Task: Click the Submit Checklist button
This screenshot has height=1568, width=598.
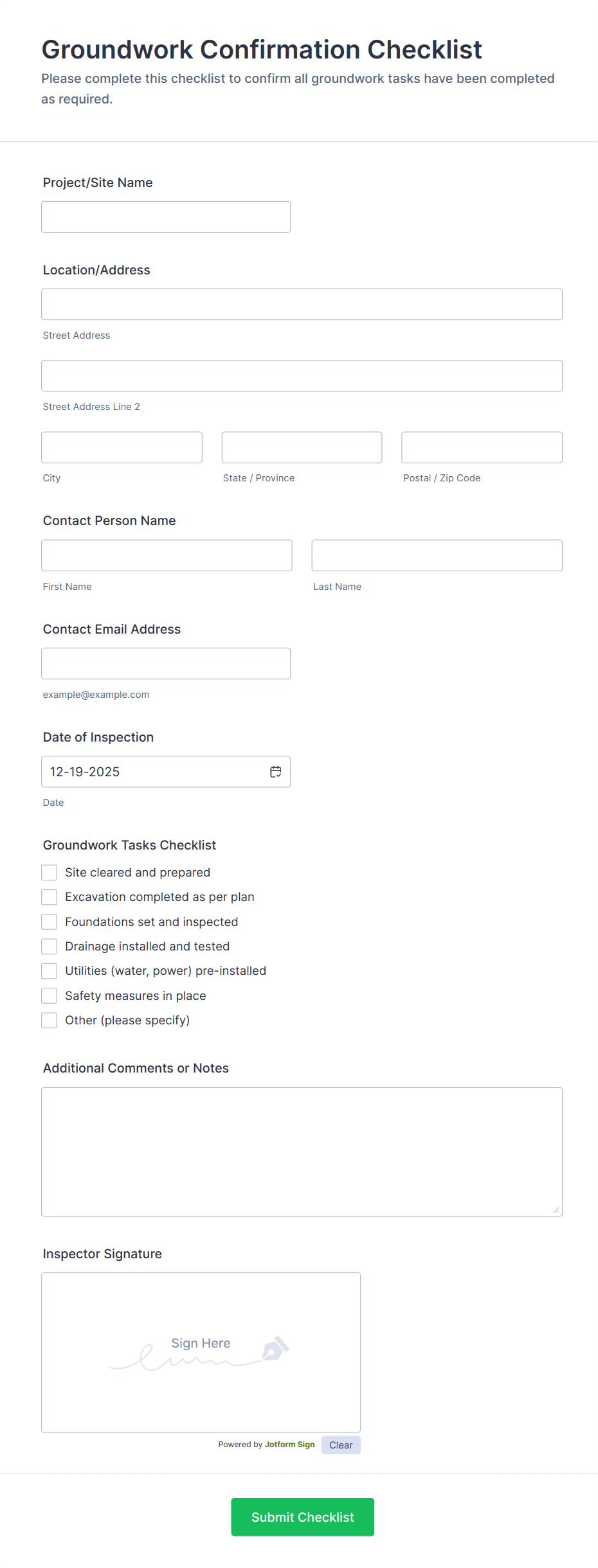Action: [302, 1517]
